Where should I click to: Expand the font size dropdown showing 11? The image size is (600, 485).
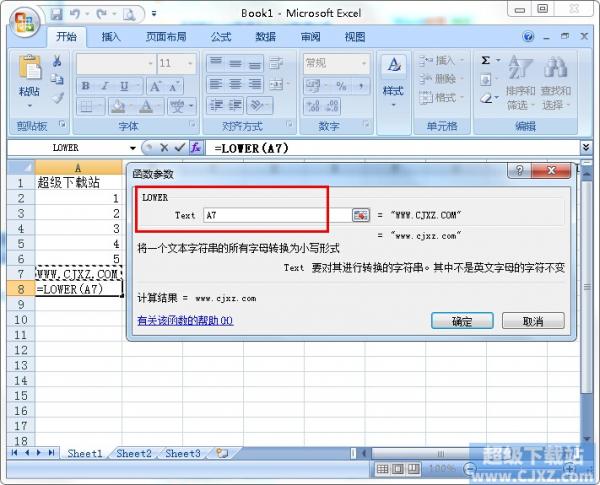(x=189, y=63)
